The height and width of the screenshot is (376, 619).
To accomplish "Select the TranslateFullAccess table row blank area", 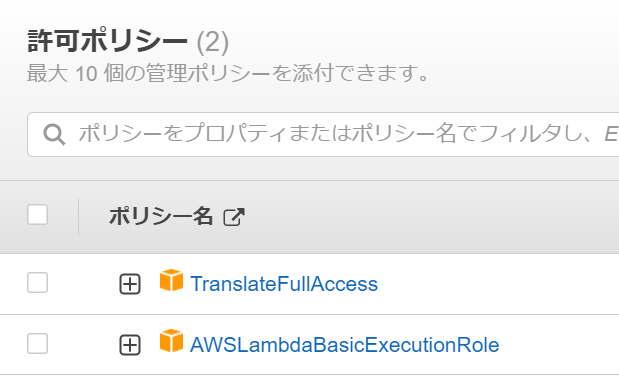I will (x=497, y=284).
